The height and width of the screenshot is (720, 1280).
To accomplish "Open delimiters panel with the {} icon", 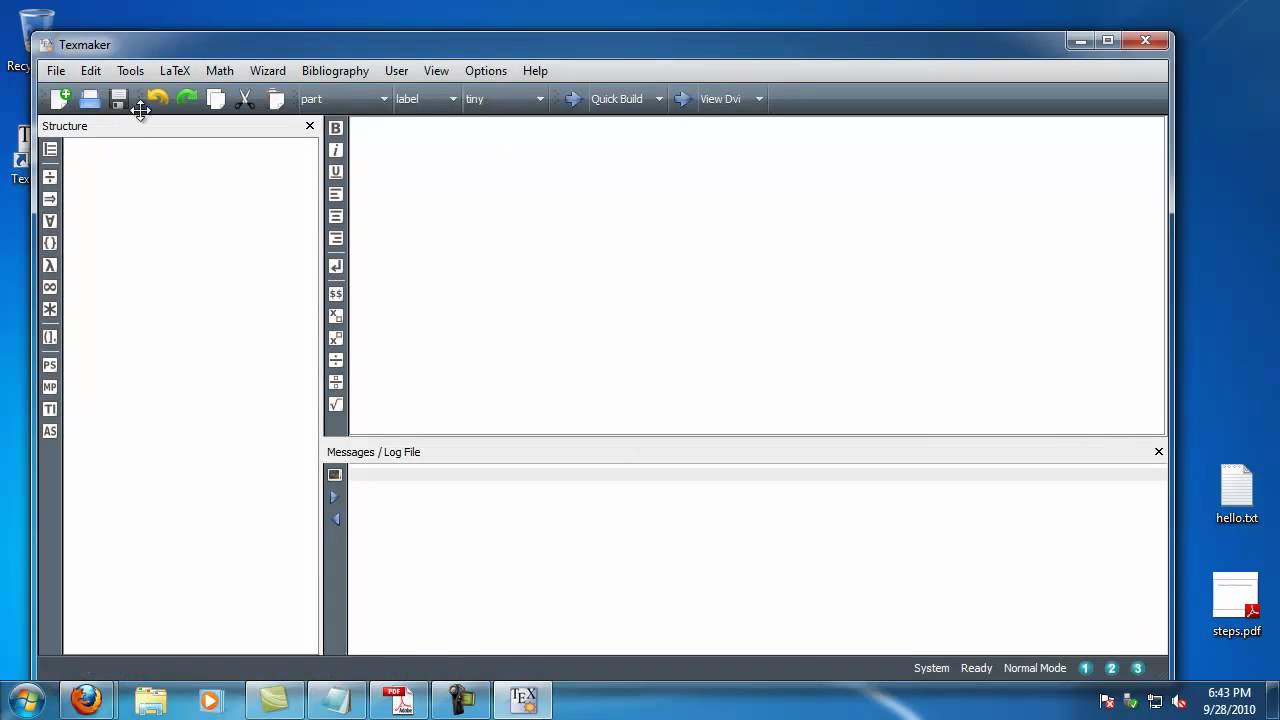I will pyautogui.click(x=50, y=243).
